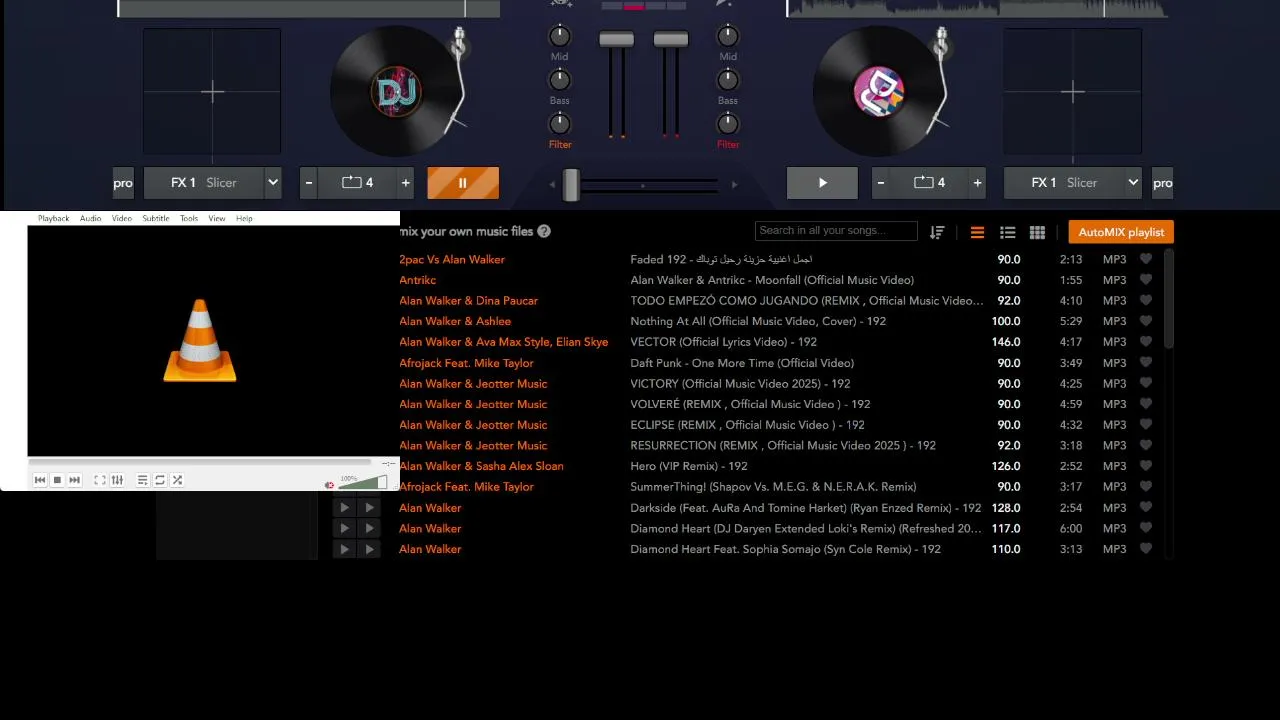Click VLC stop playback button
Screen dimensions: 1280x720
coord(57,480)
